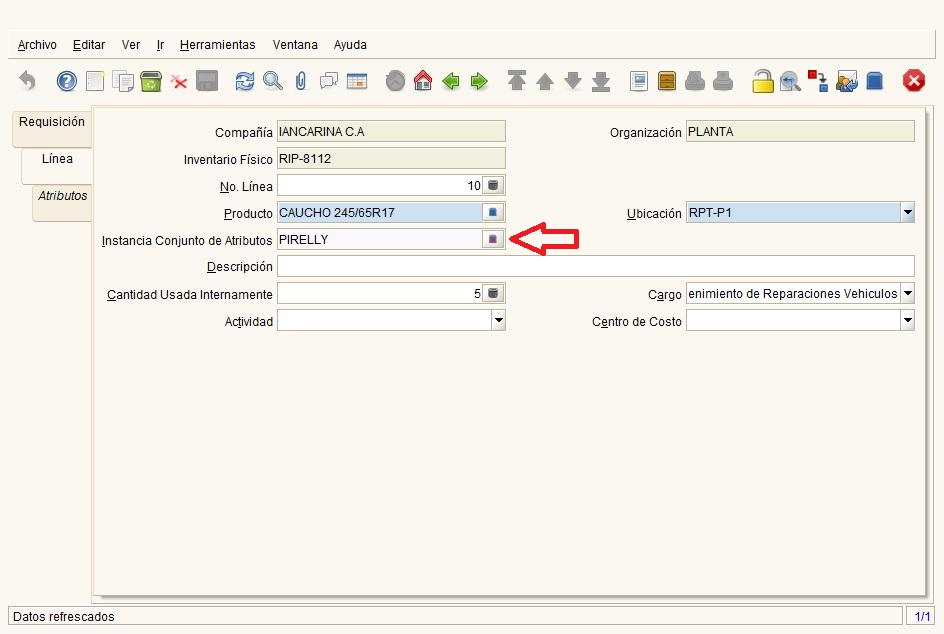
Task: Open the Editar menu
Action: 89,45
